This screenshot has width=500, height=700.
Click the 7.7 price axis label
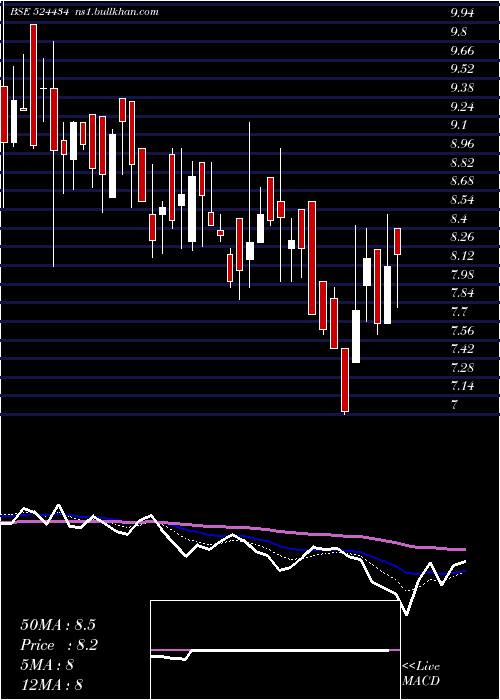click(x=459, y=312)
